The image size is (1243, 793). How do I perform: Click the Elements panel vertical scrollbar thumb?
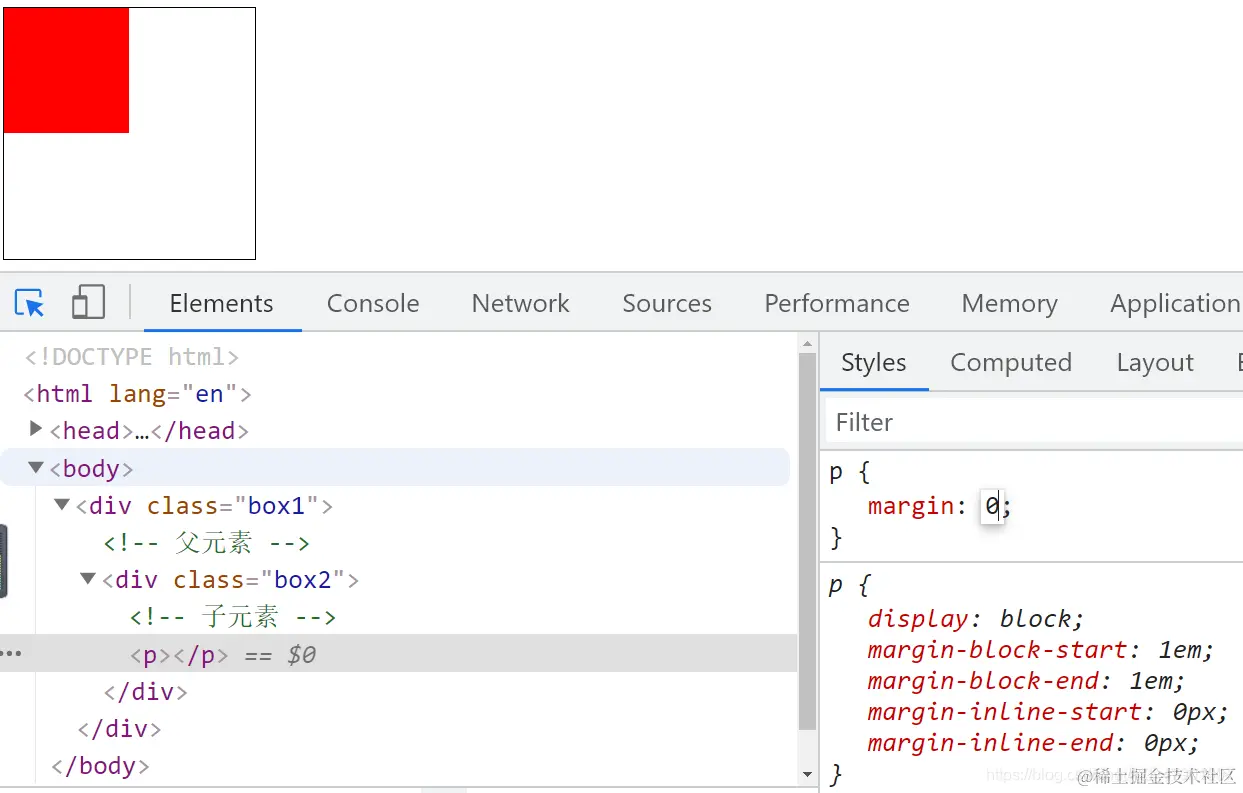(808, 541)
